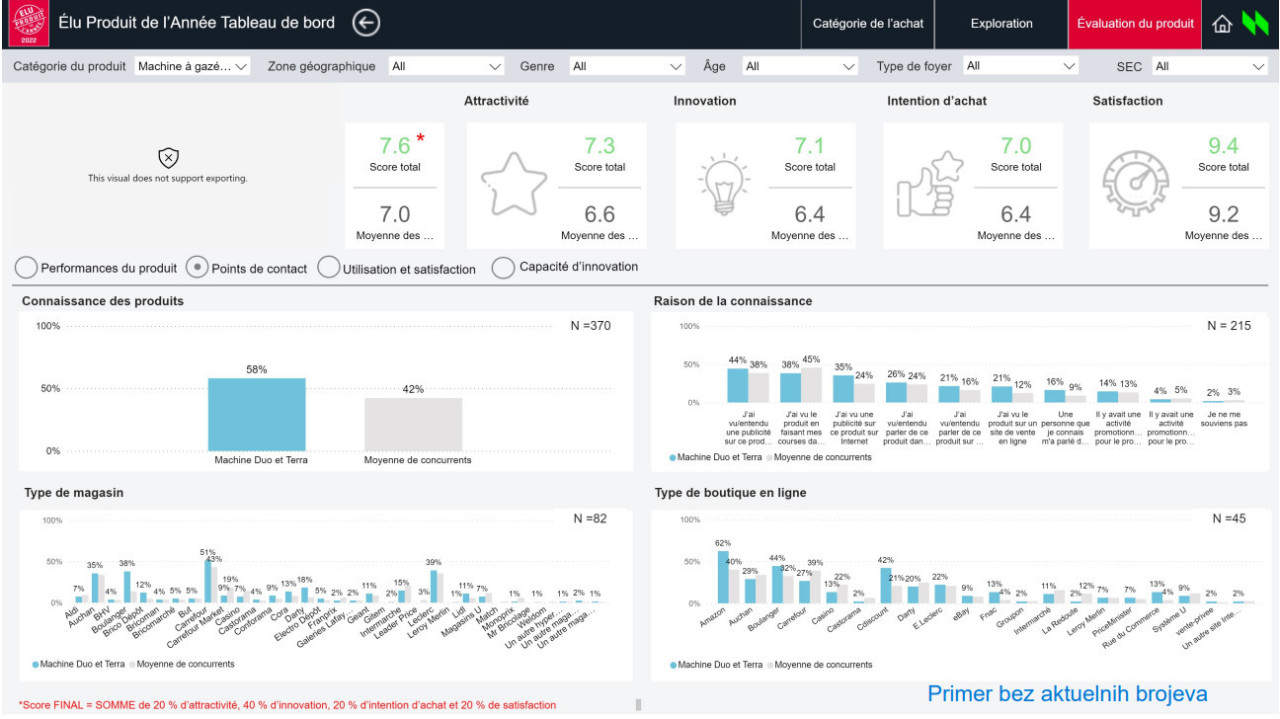Click the Évaluation du produit button
Image resolution: width=1280 pixels, height=719 pixels.
coord(1134,24)
